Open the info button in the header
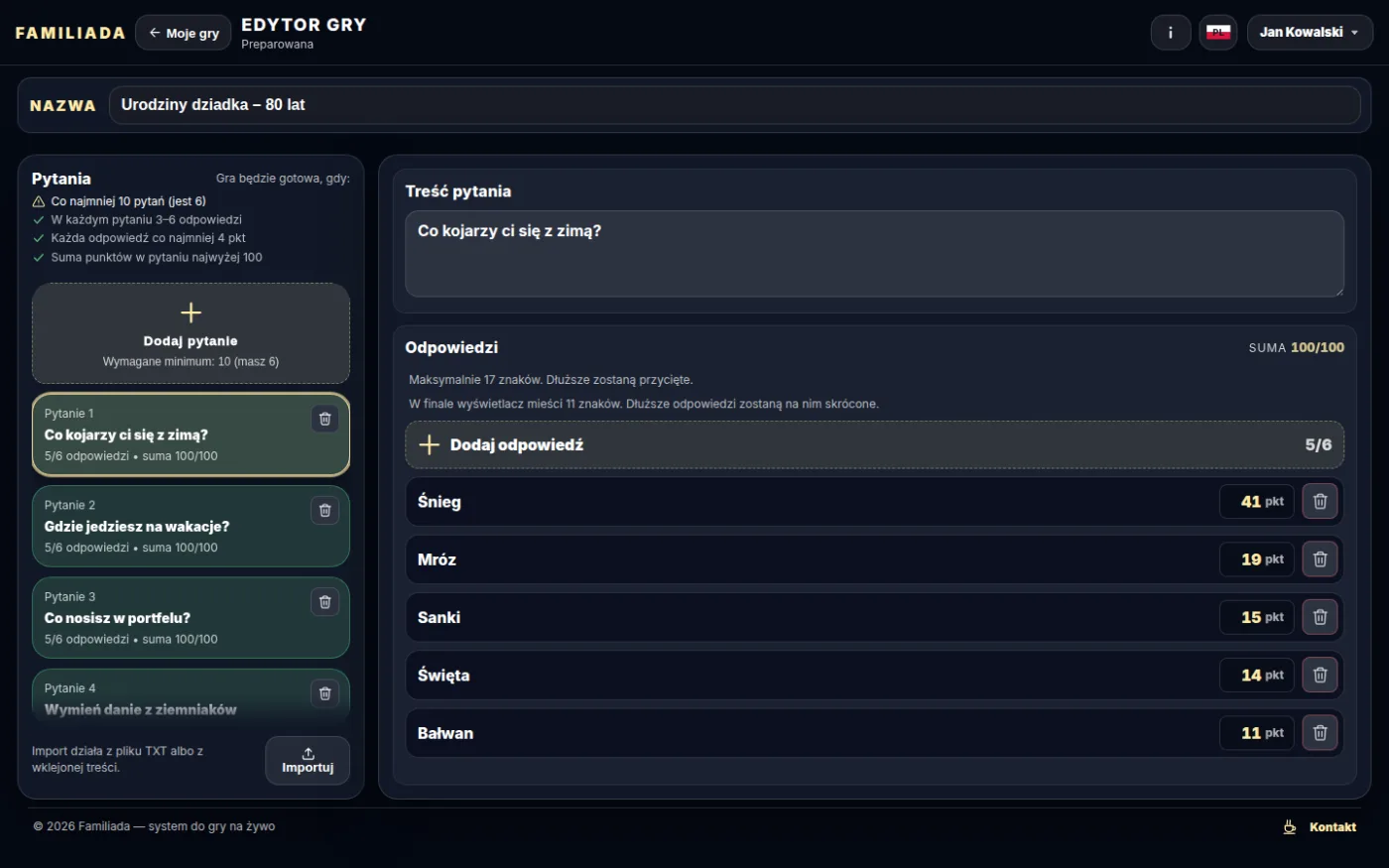Screen dimensions: 1389x868 1171,33
